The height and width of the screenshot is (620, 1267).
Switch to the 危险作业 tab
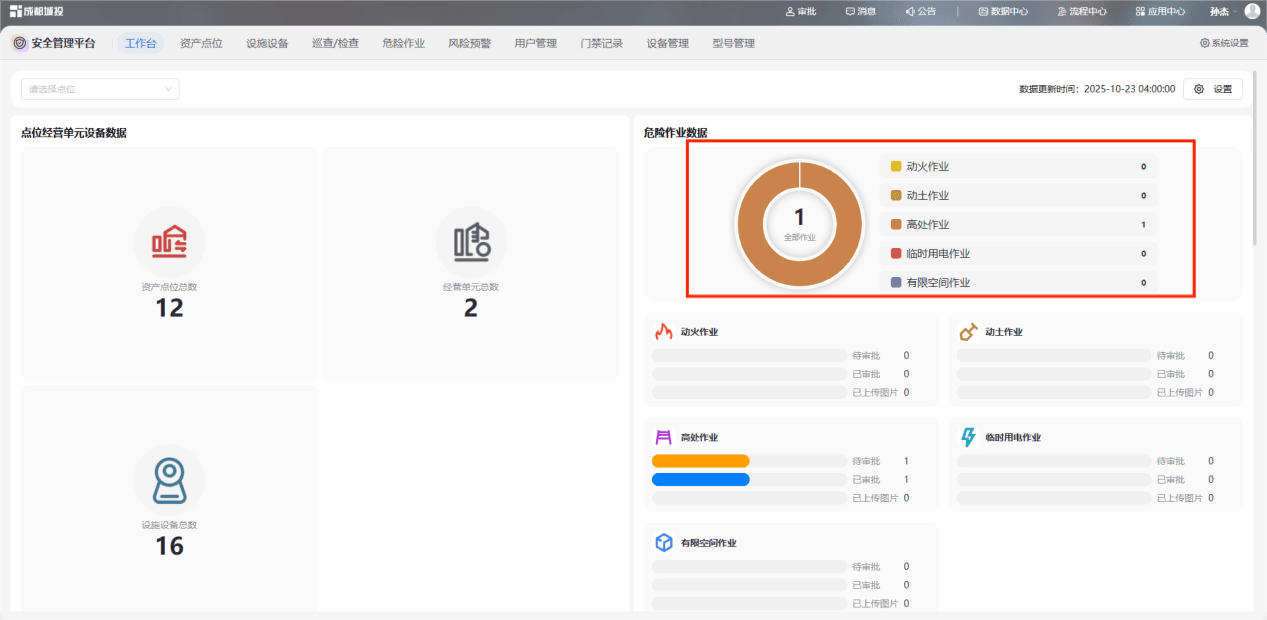403,43
